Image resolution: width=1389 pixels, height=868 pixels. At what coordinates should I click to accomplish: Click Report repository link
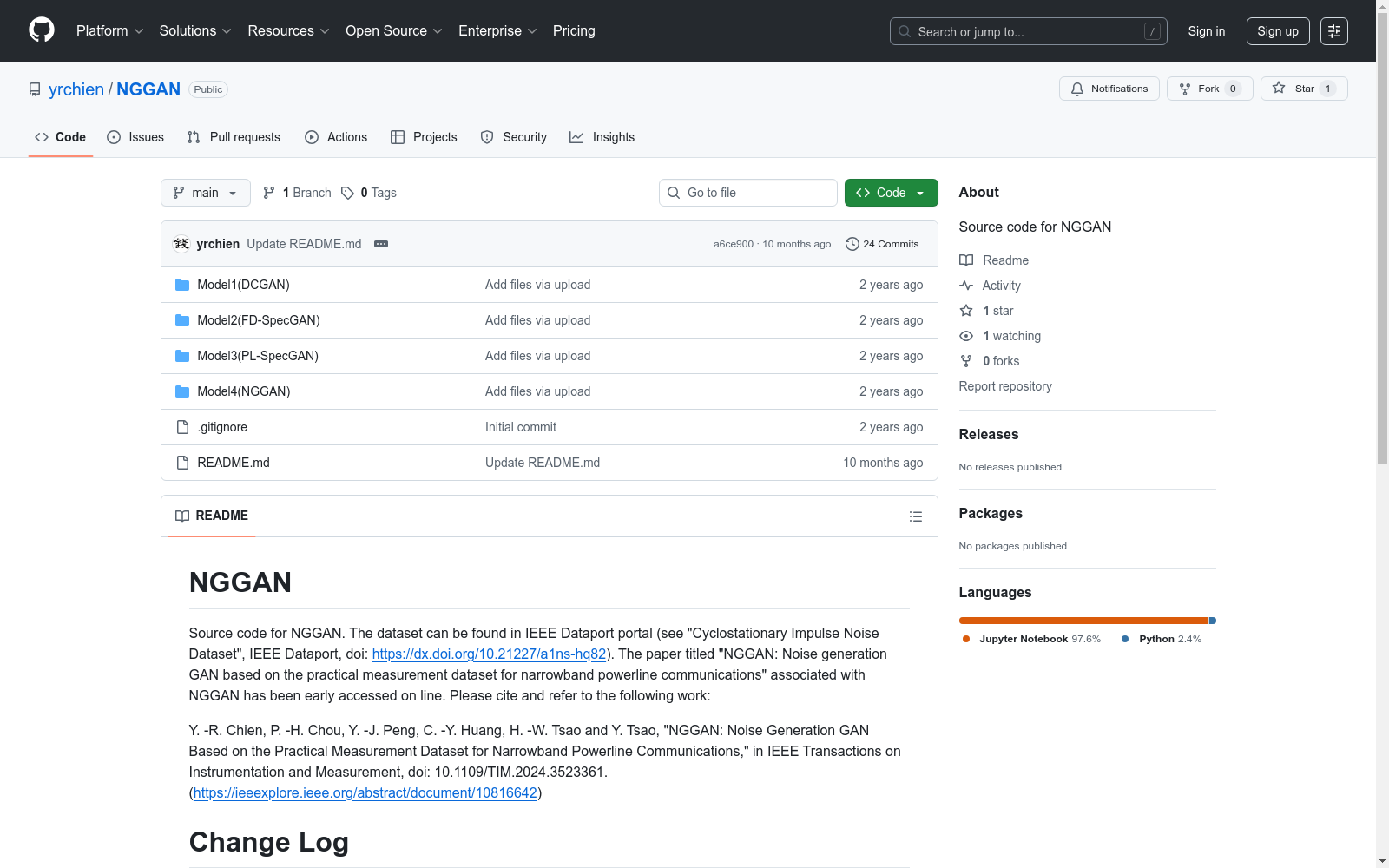[1005, 386]
